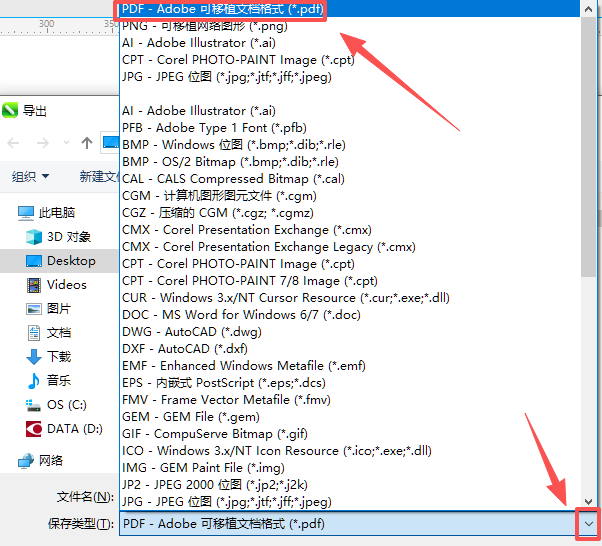Open OS (C:) drive
Screen dimensions: 602x546
tap(56, 405)
